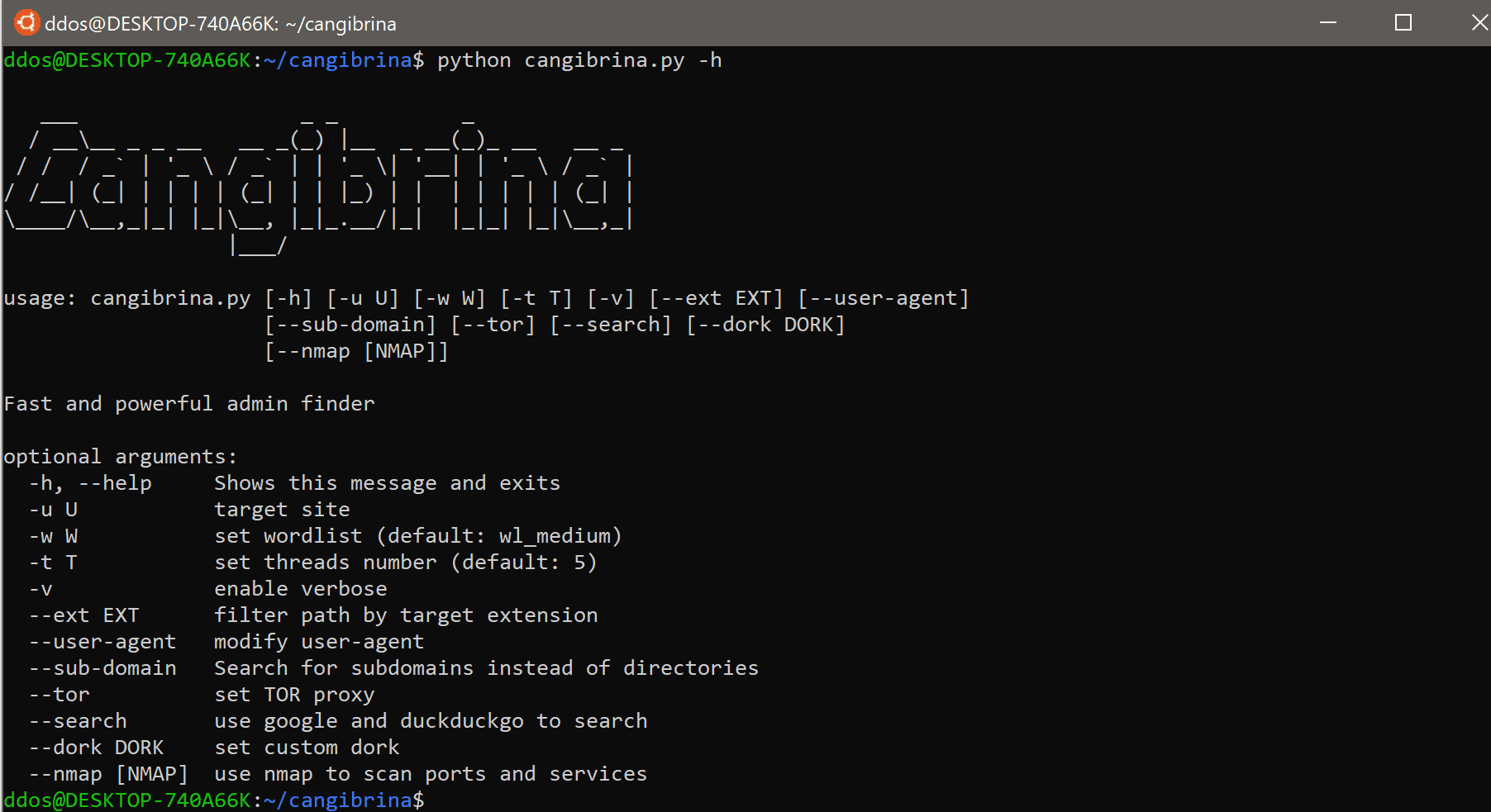The width and height of the screenshot is (1491, 812).
Task: Click the 'enable verbose' description
Action: [301, 589]
